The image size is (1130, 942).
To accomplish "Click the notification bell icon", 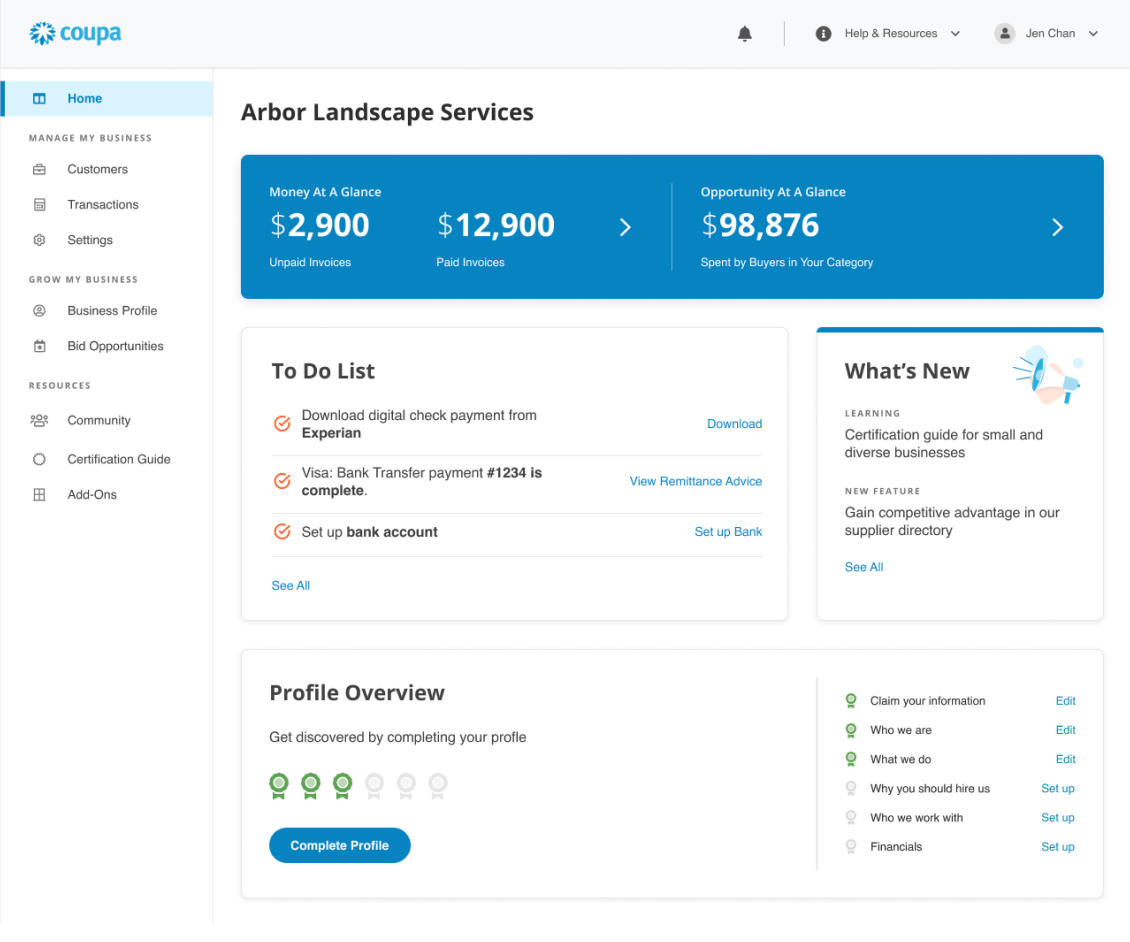I will pos(744,34).
